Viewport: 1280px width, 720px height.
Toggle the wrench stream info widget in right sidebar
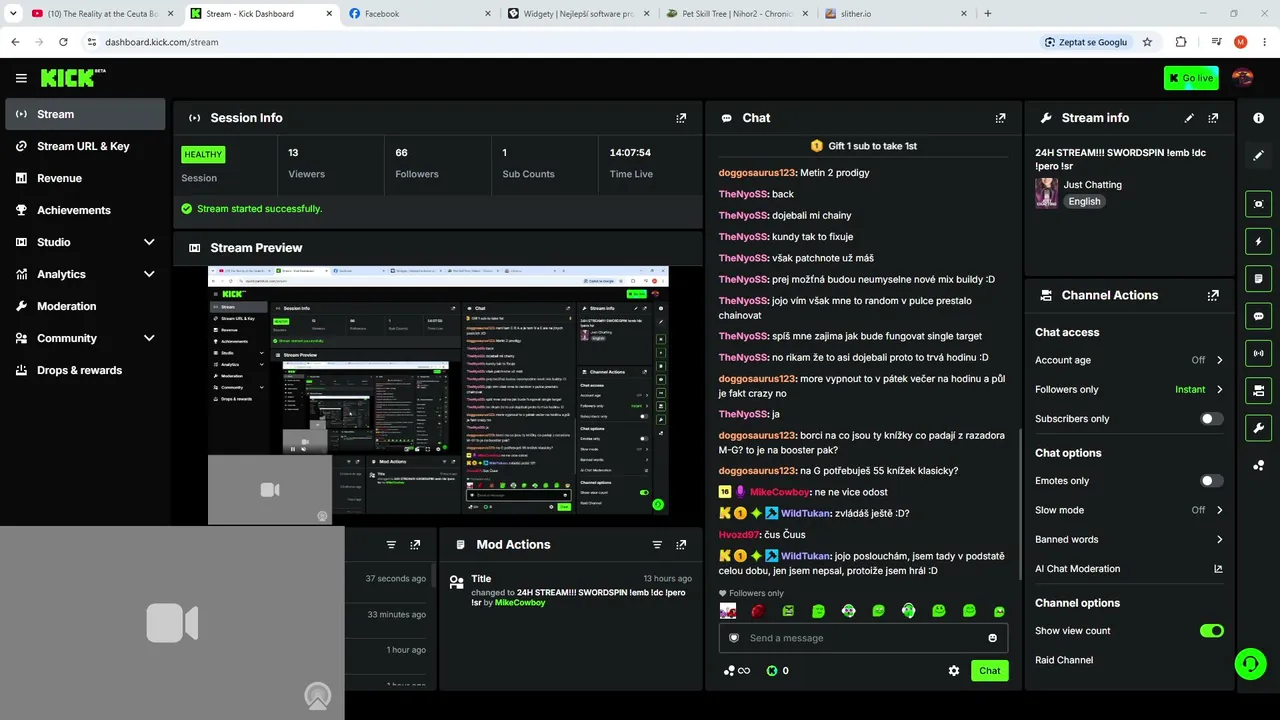1259,428
